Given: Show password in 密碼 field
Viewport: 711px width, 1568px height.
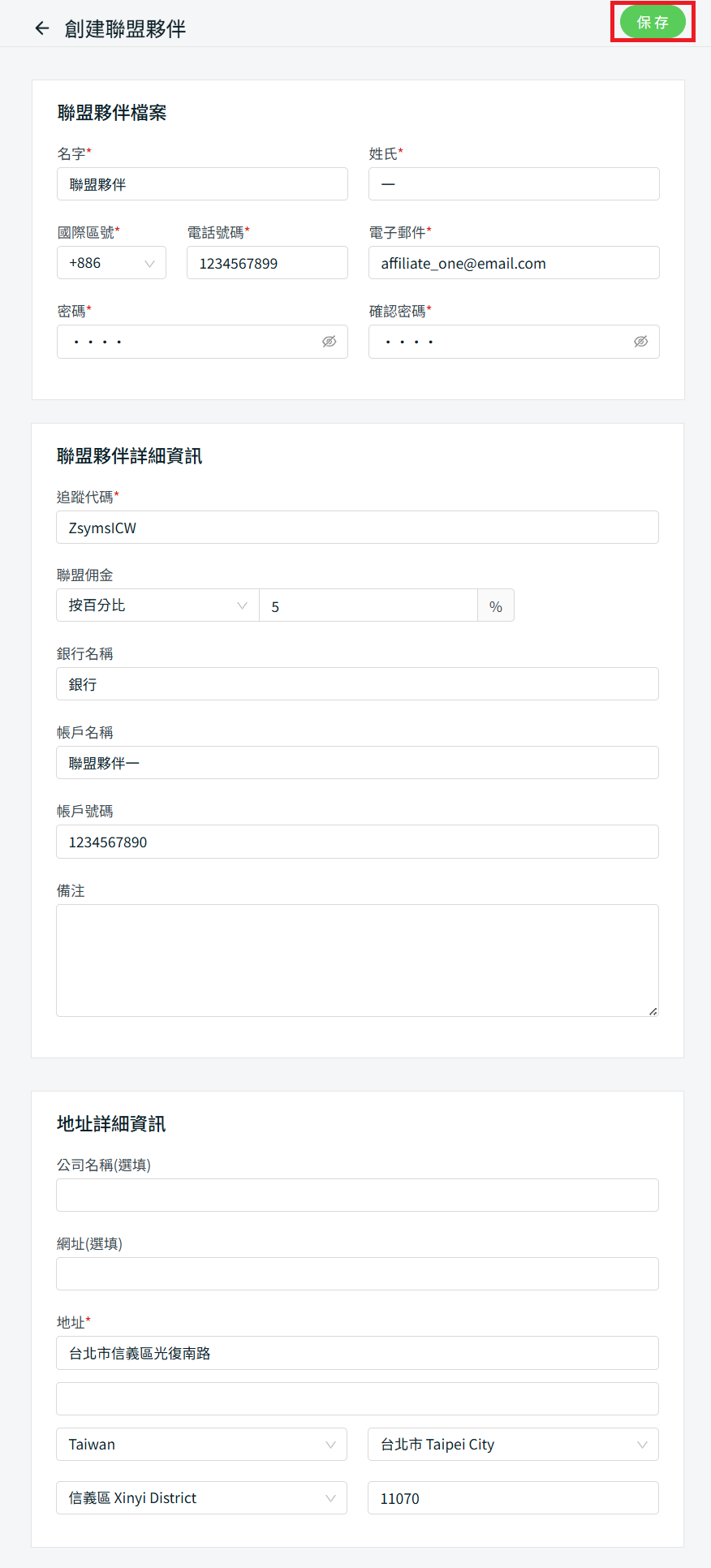Looking at the screenshot, I should (x=329, y=342).
